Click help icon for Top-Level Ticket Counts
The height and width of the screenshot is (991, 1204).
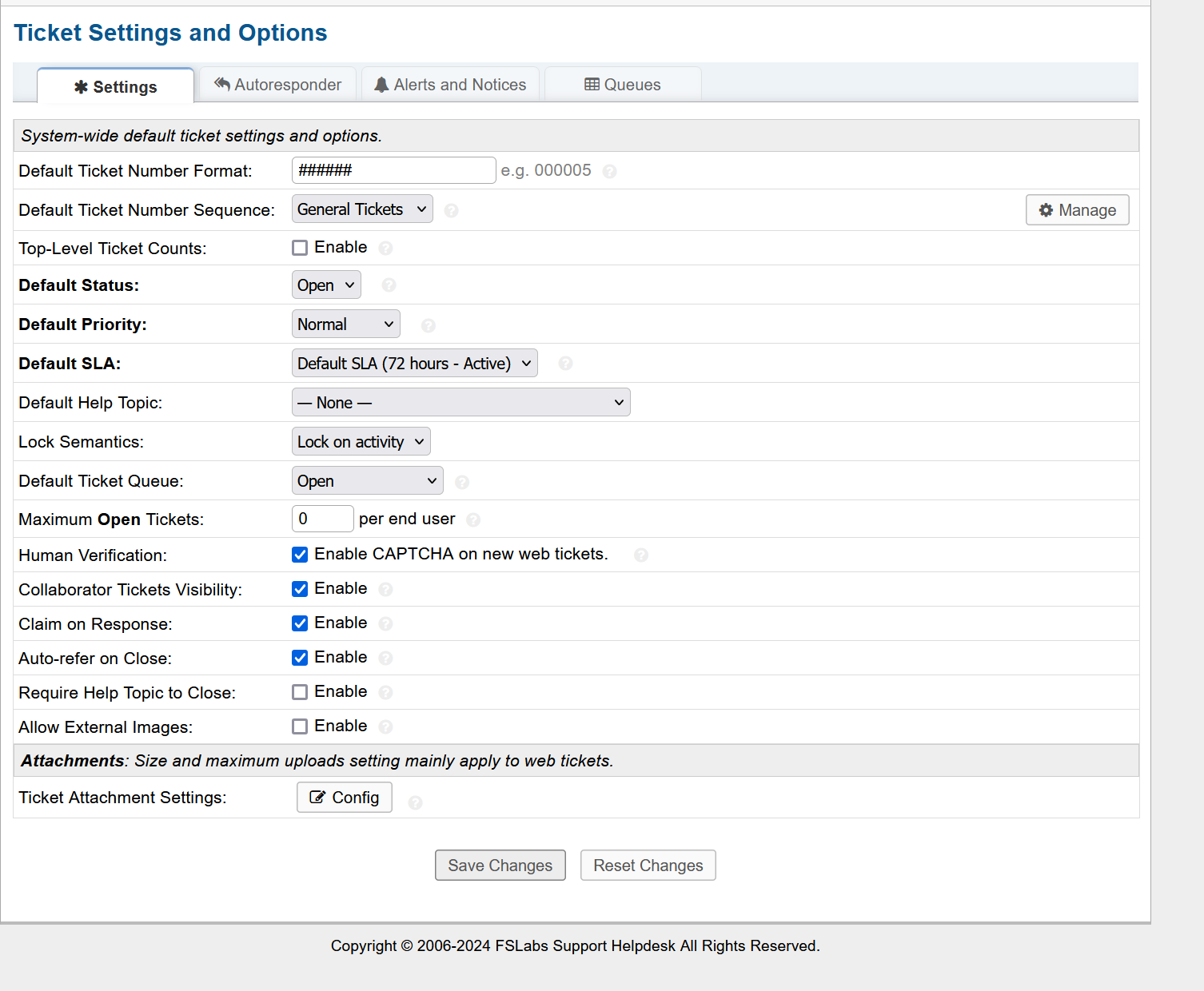pos(385,248)
